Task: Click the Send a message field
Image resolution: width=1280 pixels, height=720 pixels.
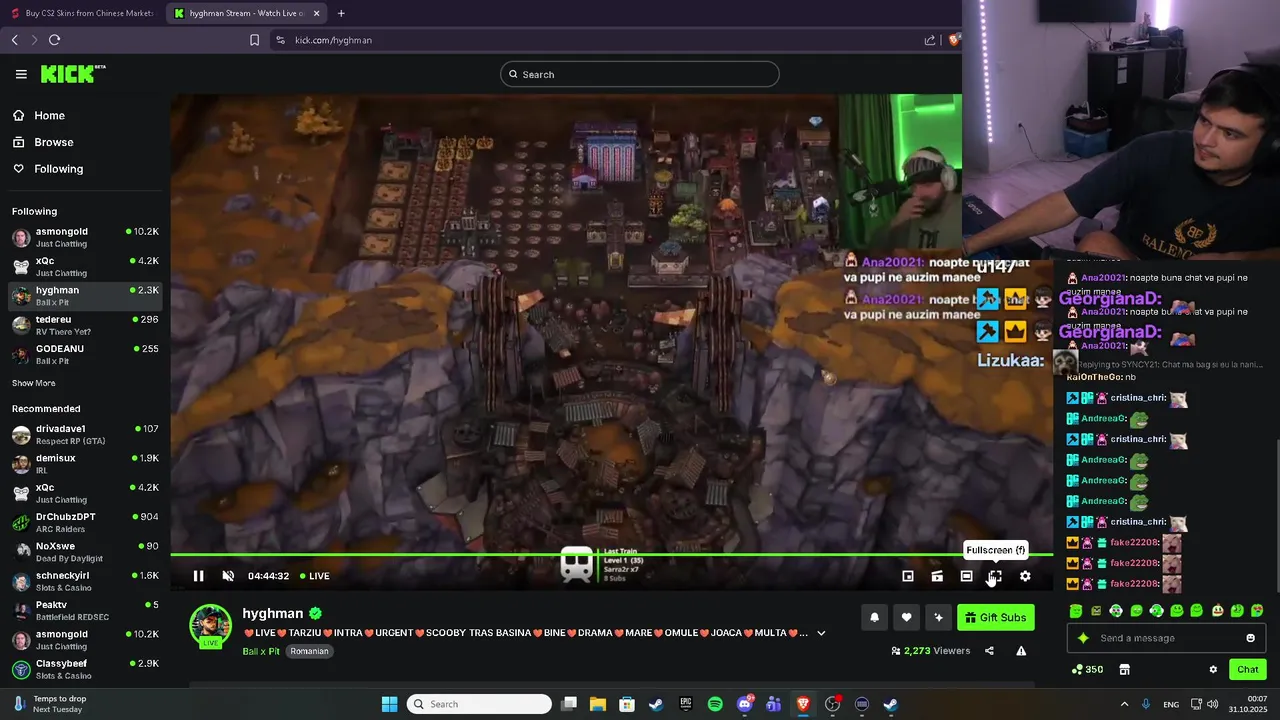Action: (1165, 638)
